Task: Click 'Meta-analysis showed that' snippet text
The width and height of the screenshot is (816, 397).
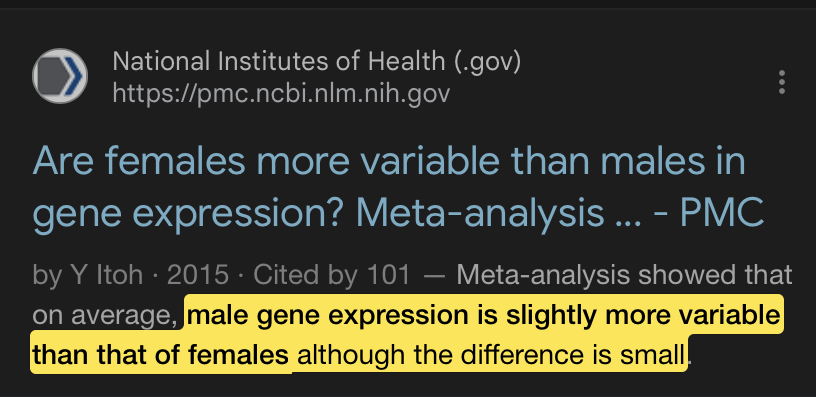Action: point(624,275)
